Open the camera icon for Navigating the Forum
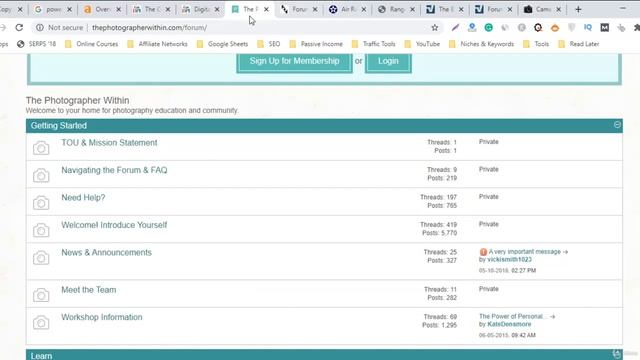The height and width of the screenshot is (360, 640). click(x=41, y=175)
